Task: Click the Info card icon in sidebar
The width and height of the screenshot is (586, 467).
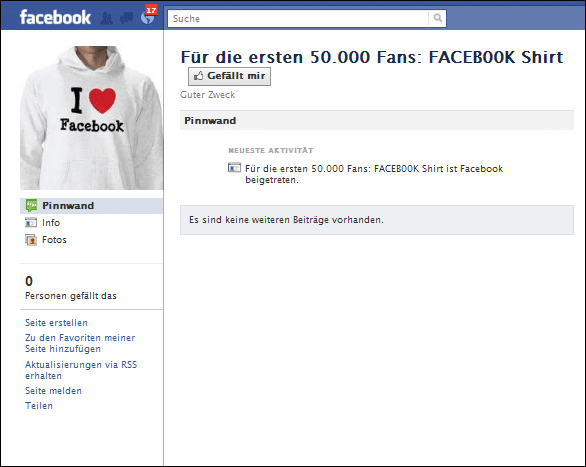Action: pos(31,223)
